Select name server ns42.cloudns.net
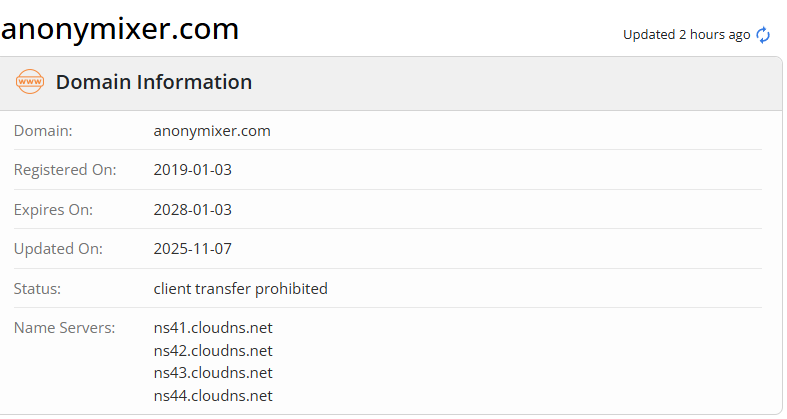 (213, 350)
